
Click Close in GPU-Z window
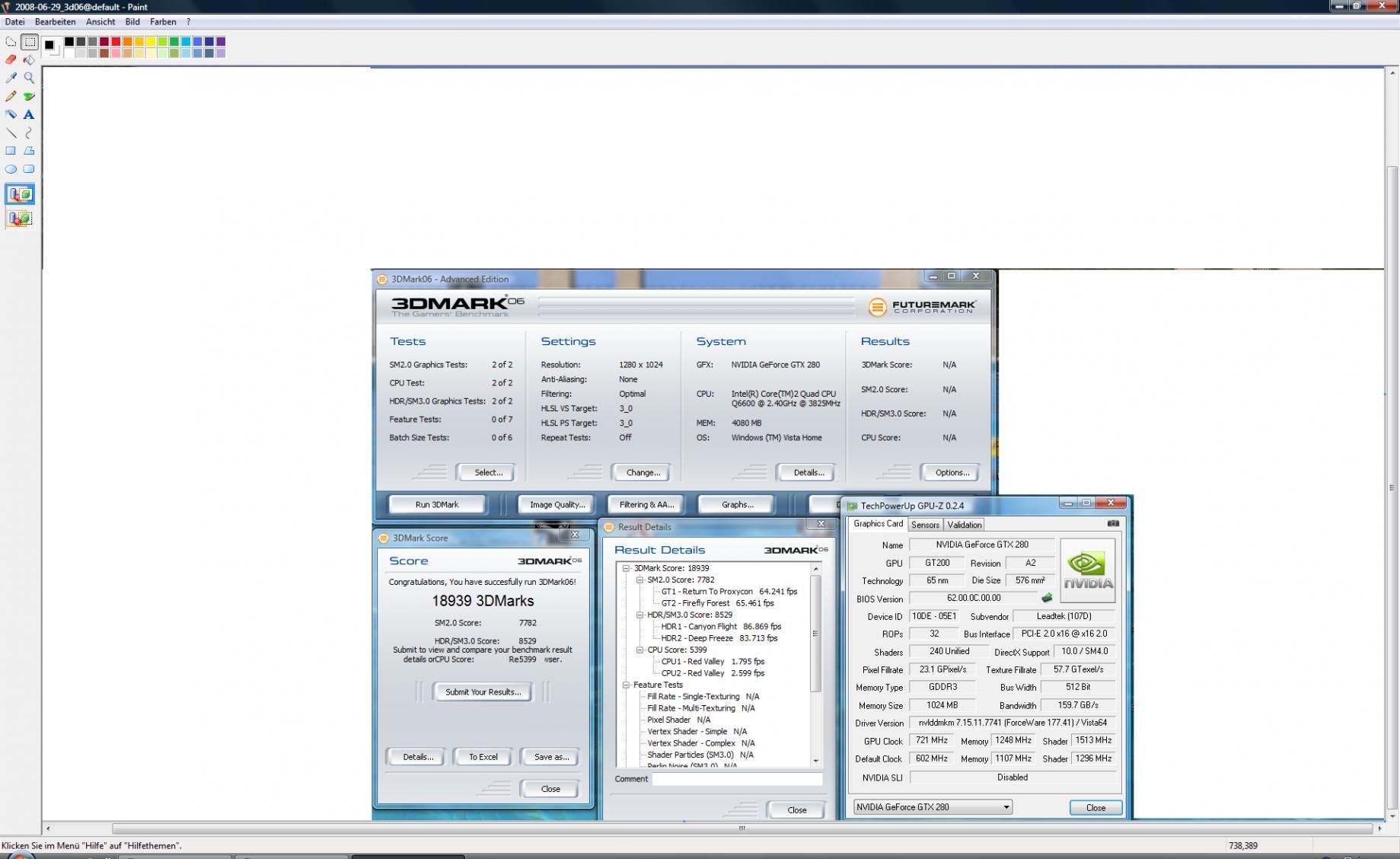1095,807
